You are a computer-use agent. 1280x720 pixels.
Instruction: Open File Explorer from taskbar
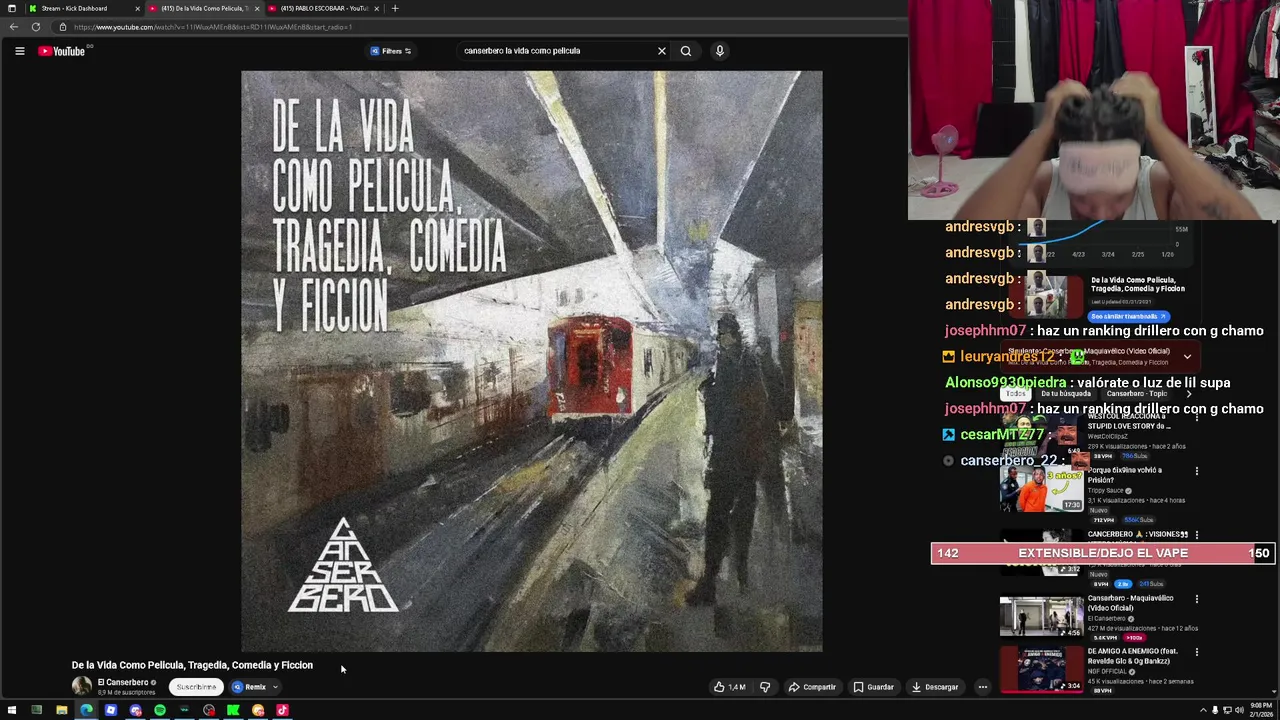(61, 710)
